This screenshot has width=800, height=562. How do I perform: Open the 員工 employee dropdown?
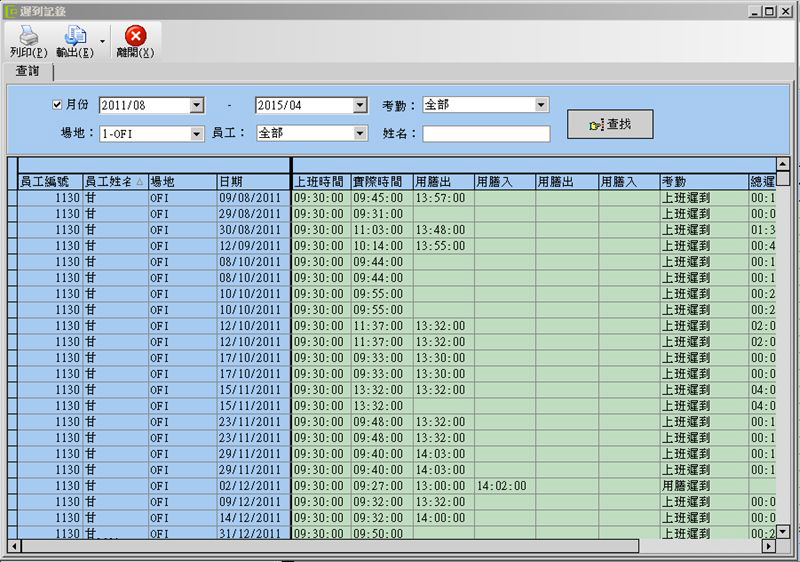tap(360, 133)
